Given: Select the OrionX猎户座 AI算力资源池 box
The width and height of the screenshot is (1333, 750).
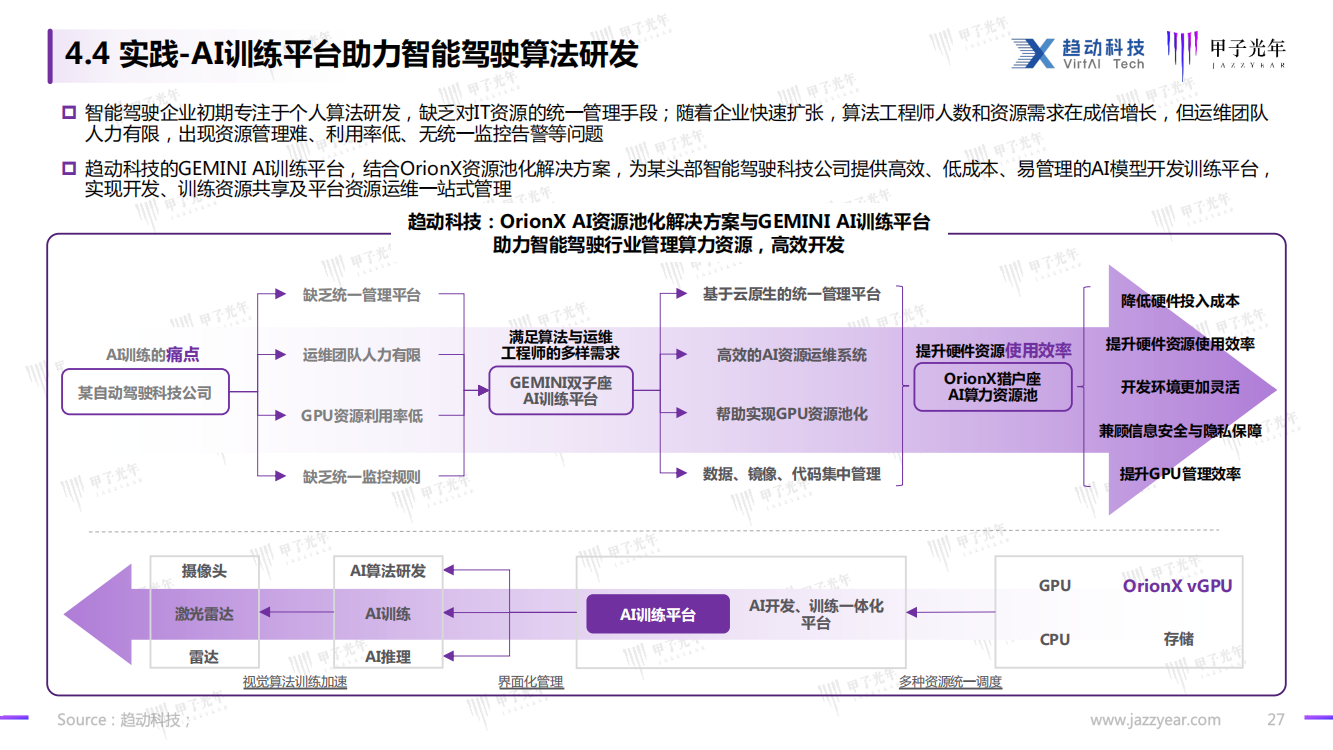Looking at the screenshot, I should (993, 387).
